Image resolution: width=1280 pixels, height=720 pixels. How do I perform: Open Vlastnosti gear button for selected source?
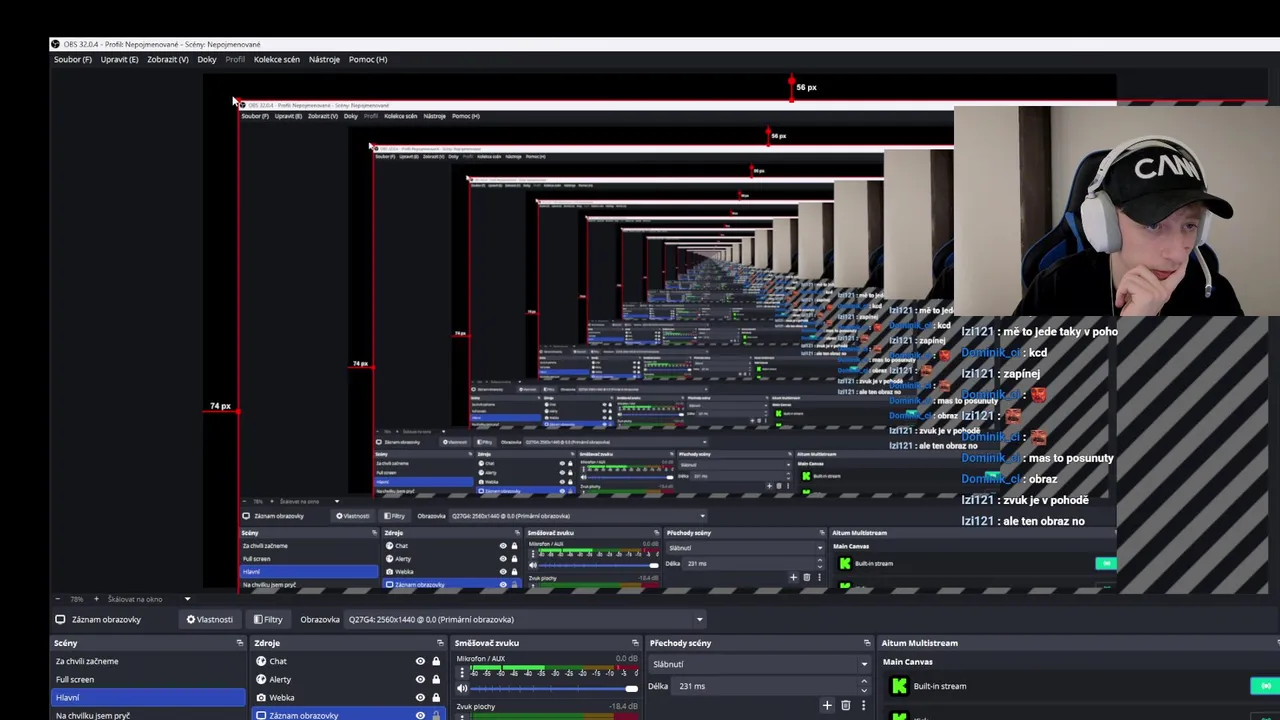pos(209,619)
